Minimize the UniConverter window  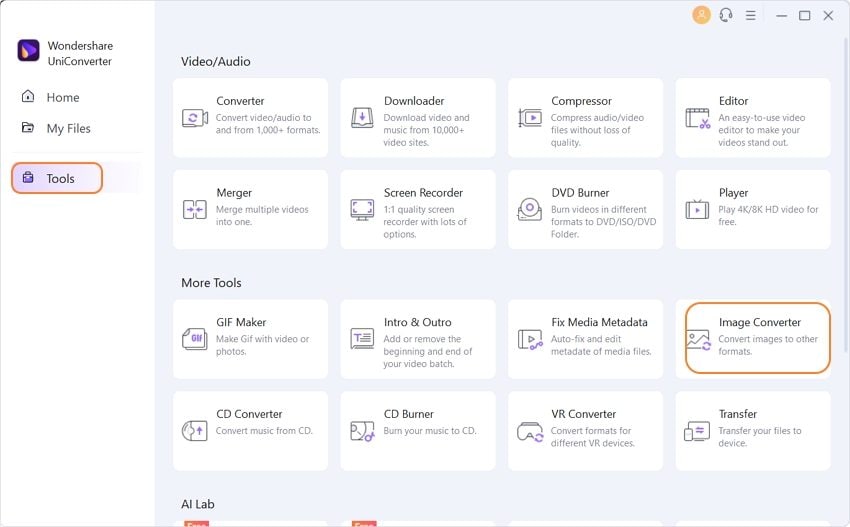tap(781, 16)
